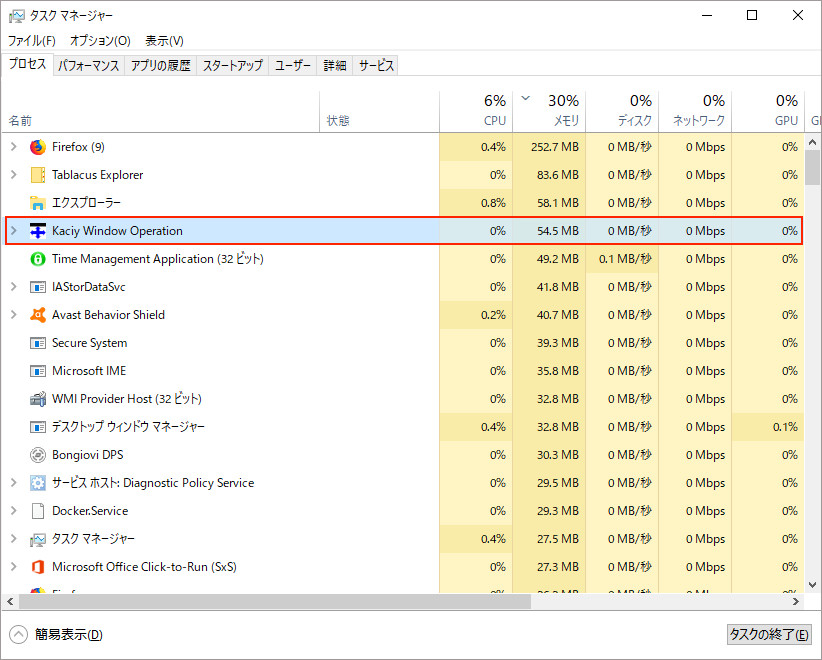Screen dimensions: 822x660
Task: Click the vertical scrollbar down arrow
Action: click(x=813, y=585)
